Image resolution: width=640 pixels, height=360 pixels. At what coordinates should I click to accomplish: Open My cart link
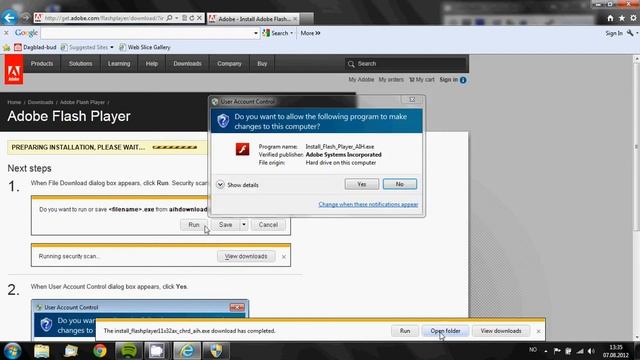click(x=422, y=80)
